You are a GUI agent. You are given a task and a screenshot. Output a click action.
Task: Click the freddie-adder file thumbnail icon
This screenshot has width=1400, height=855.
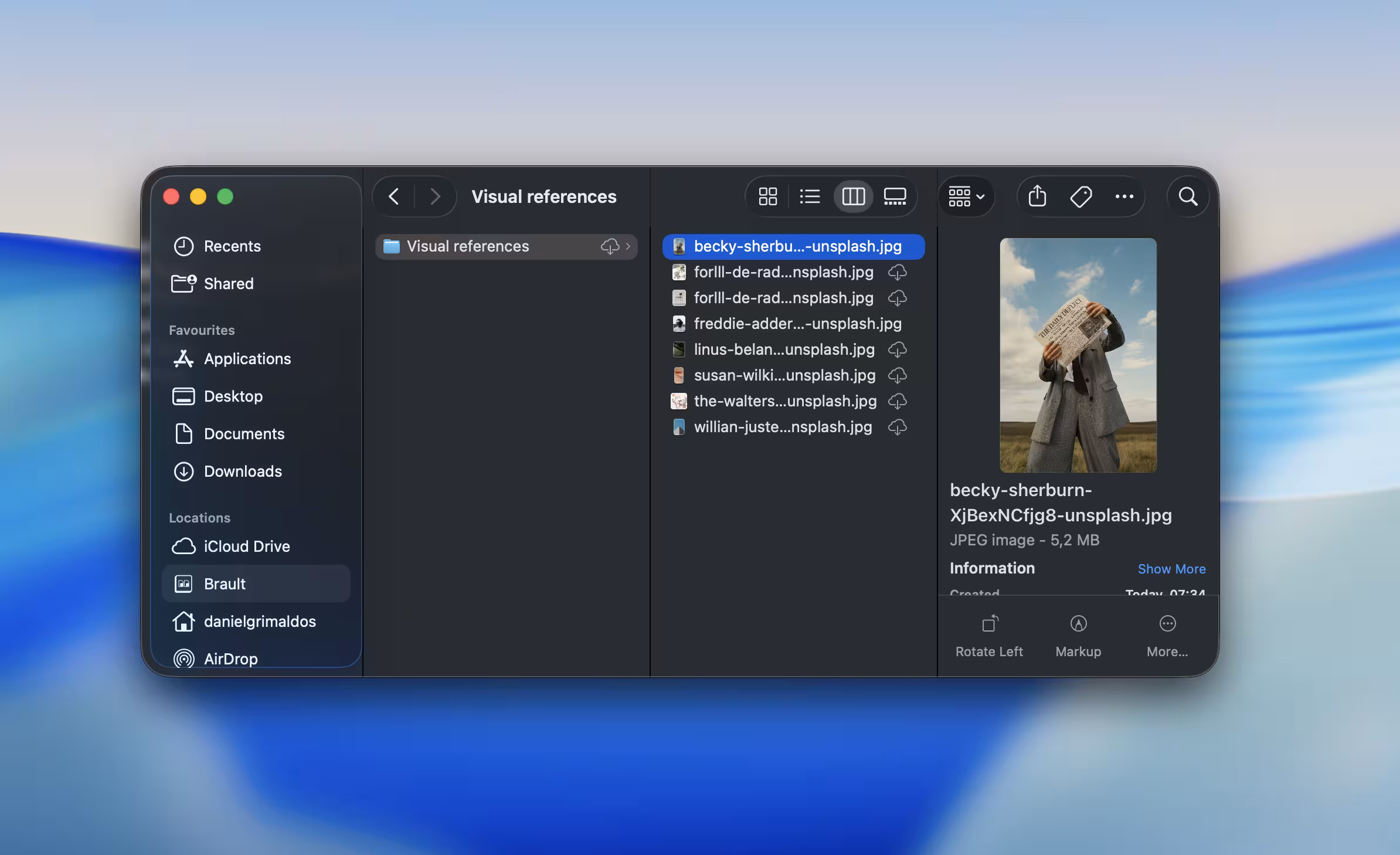678,324
